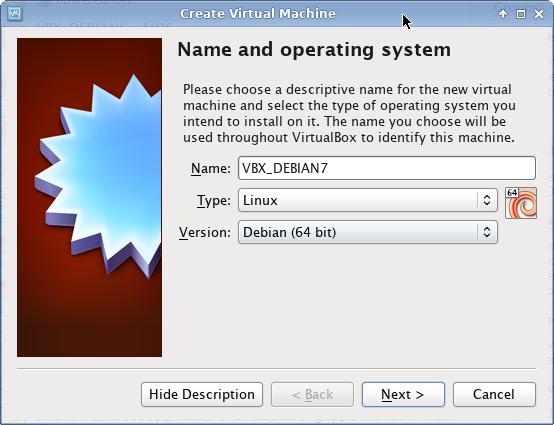This screenshot has height=425, width=554.
Task: Click the VirtualBox window menu icon in title bar
Action: (x=15, y=14)
